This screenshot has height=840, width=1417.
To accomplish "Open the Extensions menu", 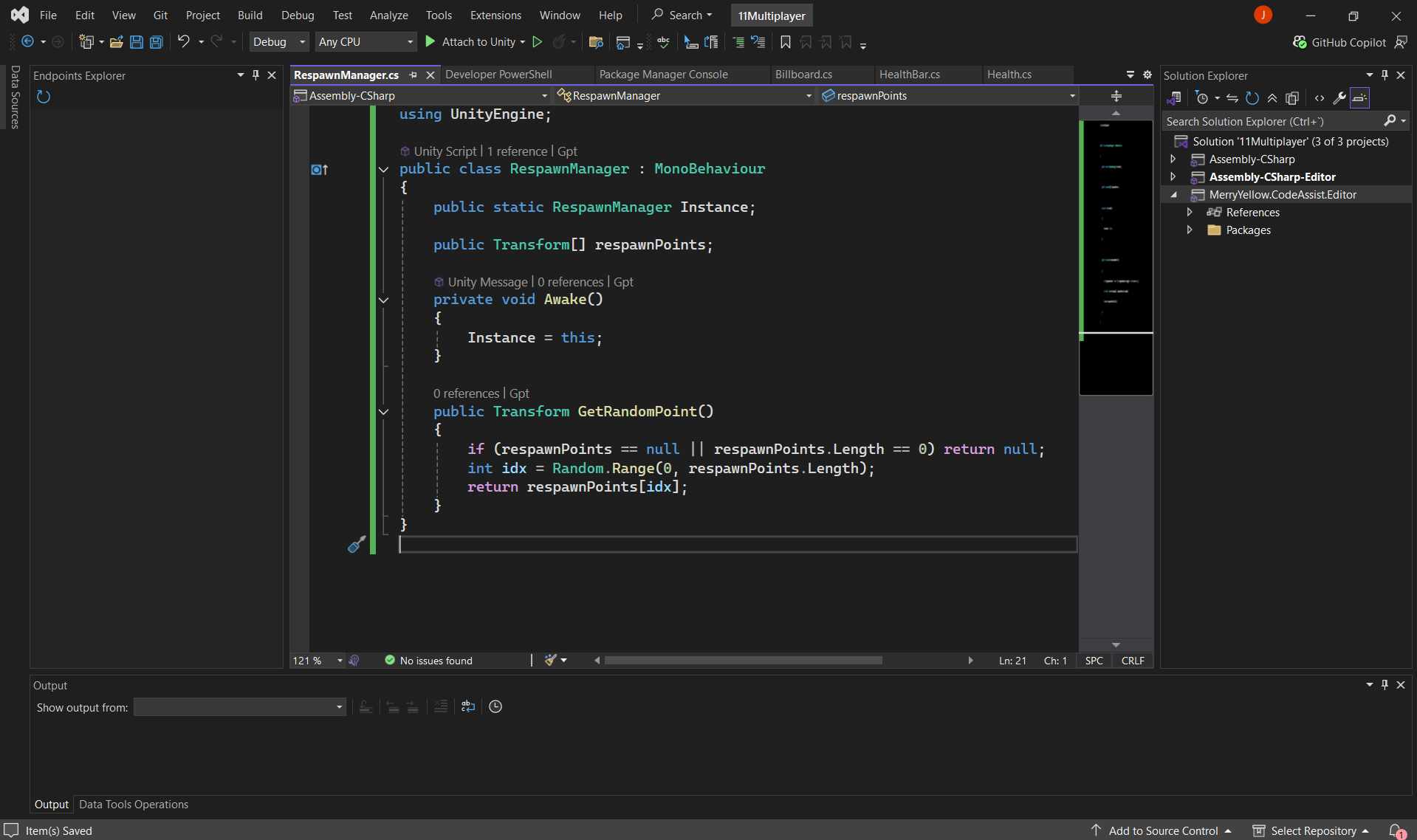I will pos(495,15).
